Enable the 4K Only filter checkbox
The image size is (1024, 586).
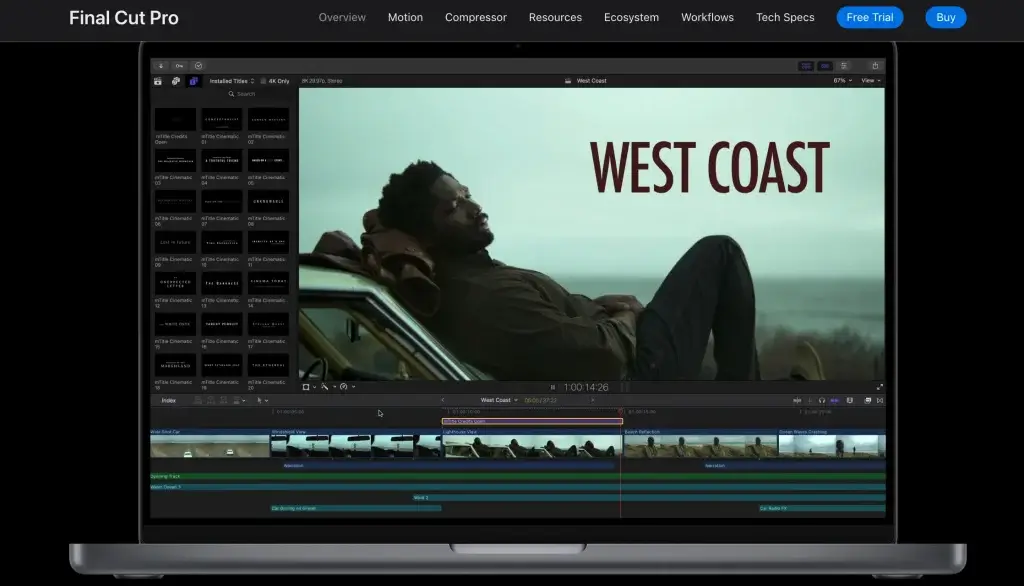[263, 81]
